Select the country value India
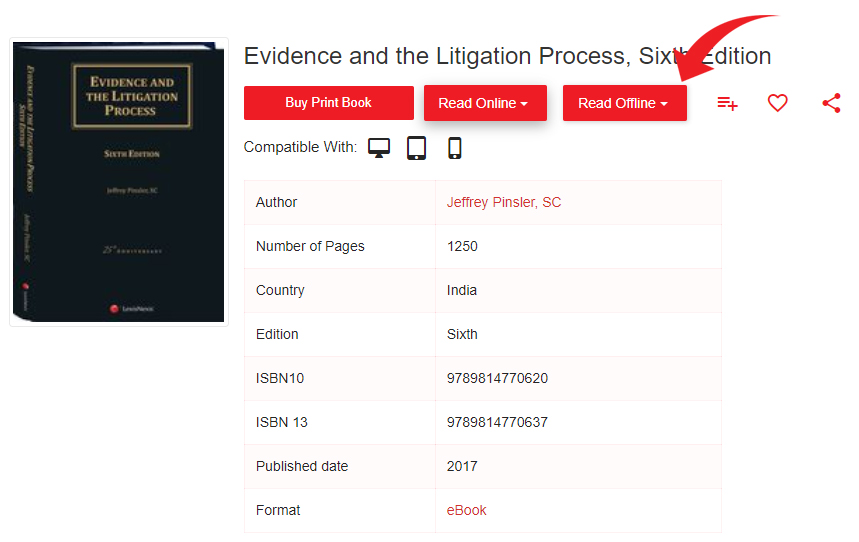The width and height of the screenshot is (859, 542). [461, 290]
